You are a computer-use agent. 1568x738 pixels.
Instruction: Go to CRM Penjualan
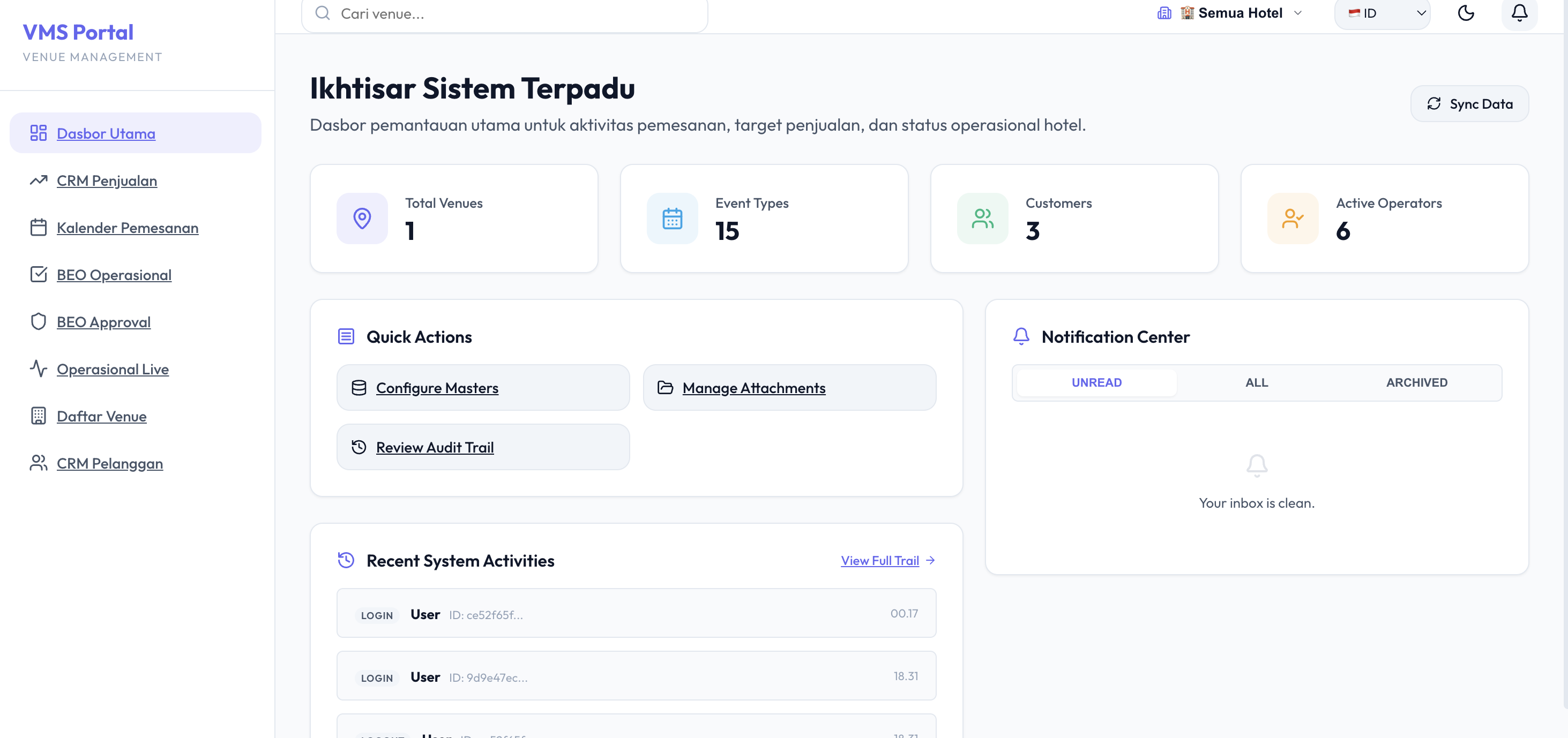[x=136, y=180]
